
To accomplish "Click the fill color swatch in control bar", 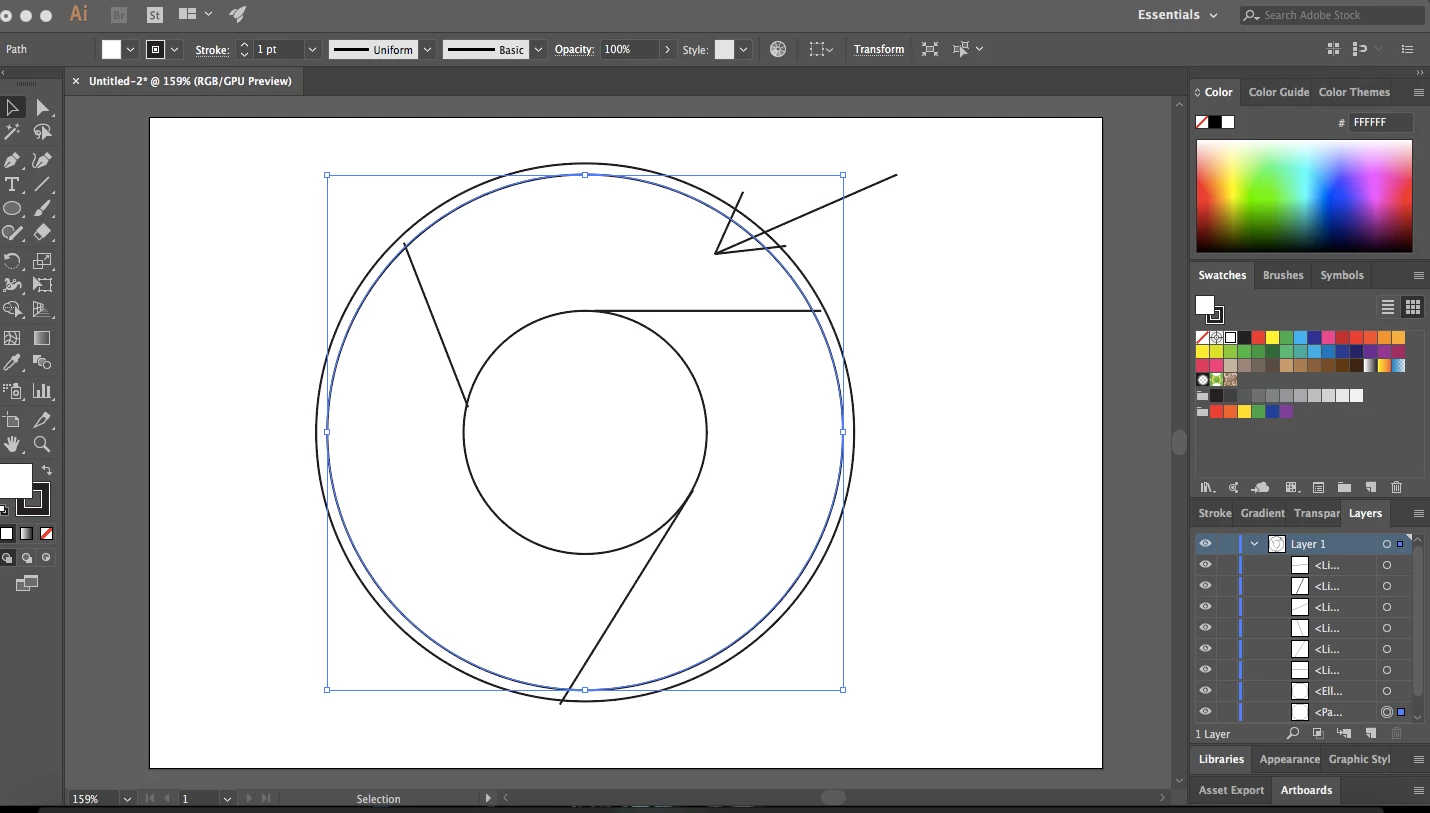I will (111, 49).
